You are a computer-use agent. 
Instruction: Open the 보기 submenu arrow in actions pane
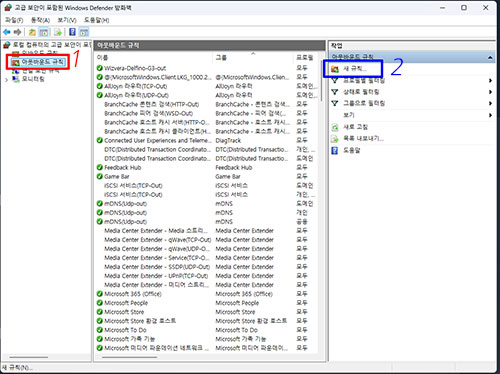point(490,115)
